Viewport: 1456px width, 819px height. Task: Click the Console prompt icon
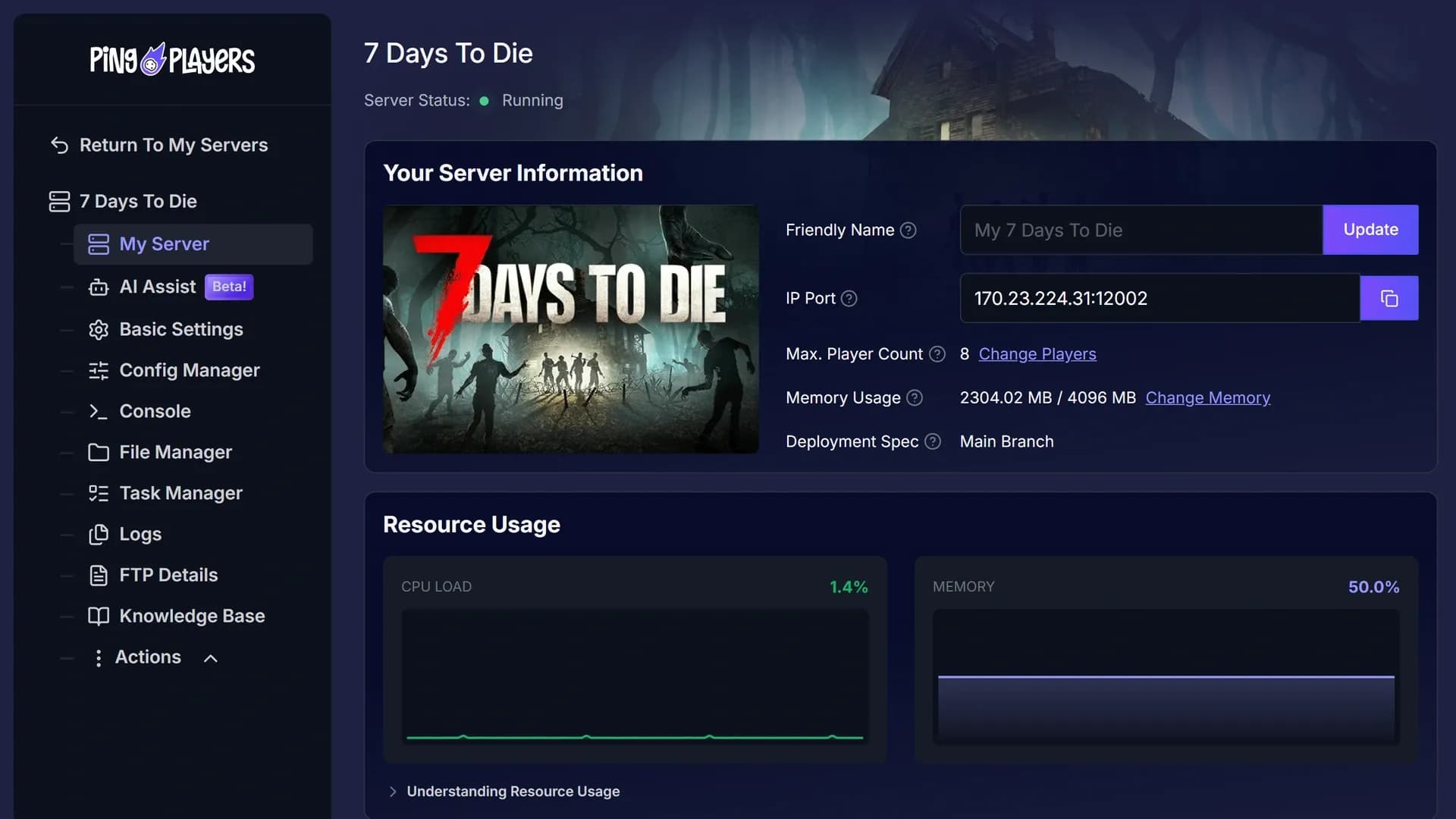[x=99, y=411]
